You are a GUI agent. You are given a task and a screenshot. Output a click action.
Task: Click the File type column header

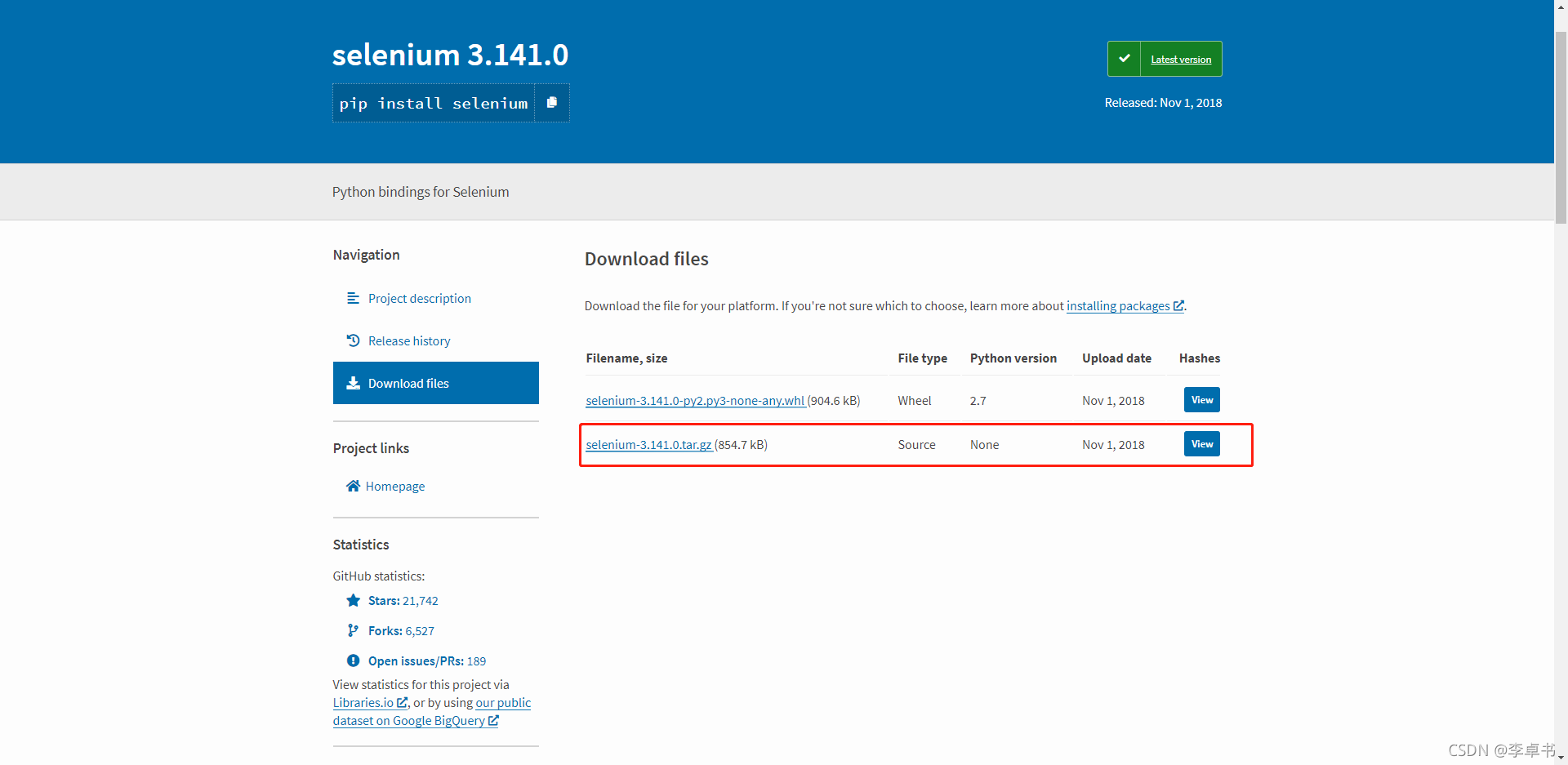[x=922, y=358]
